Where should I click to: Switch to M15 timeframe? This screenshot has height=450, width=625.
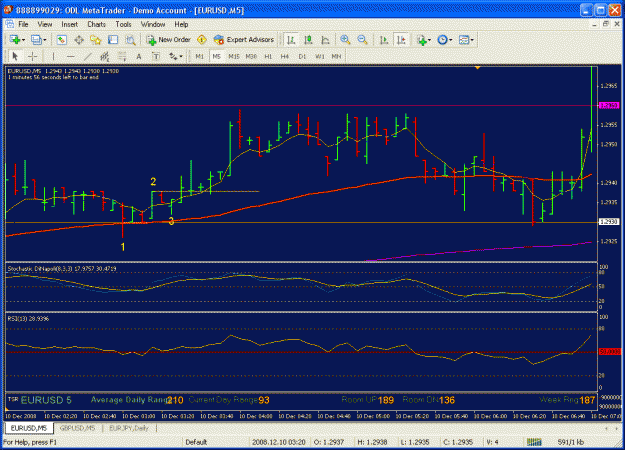(x=234, y=57)
